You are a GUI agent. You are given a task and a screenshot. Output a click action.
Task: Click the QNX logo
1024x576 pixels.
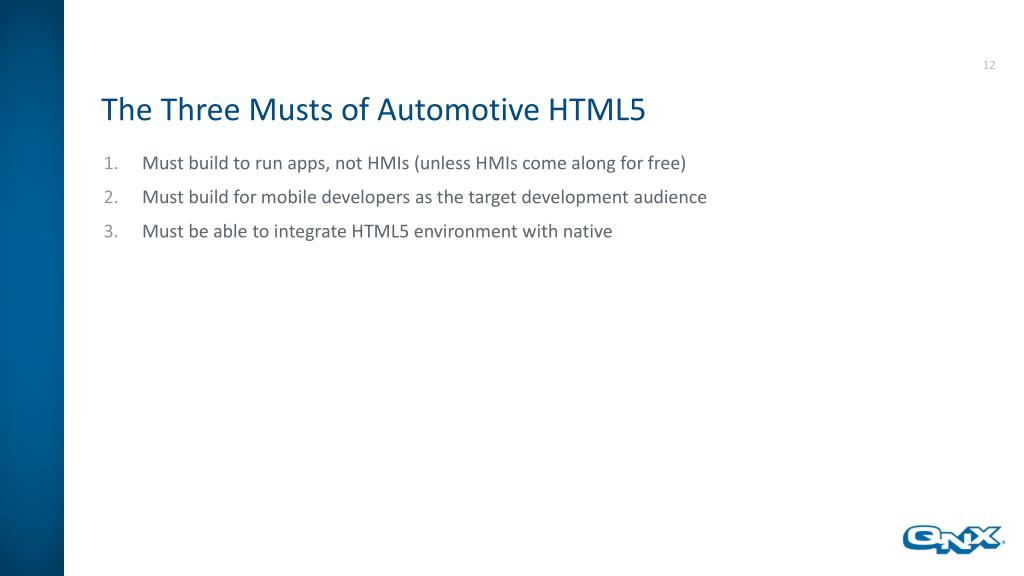(x=953, y=539)
